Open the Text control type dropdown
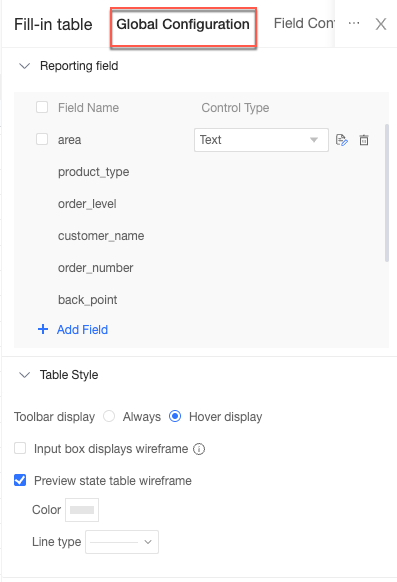The height and width of the screenshot is (582, 397). tap(261, 140)
